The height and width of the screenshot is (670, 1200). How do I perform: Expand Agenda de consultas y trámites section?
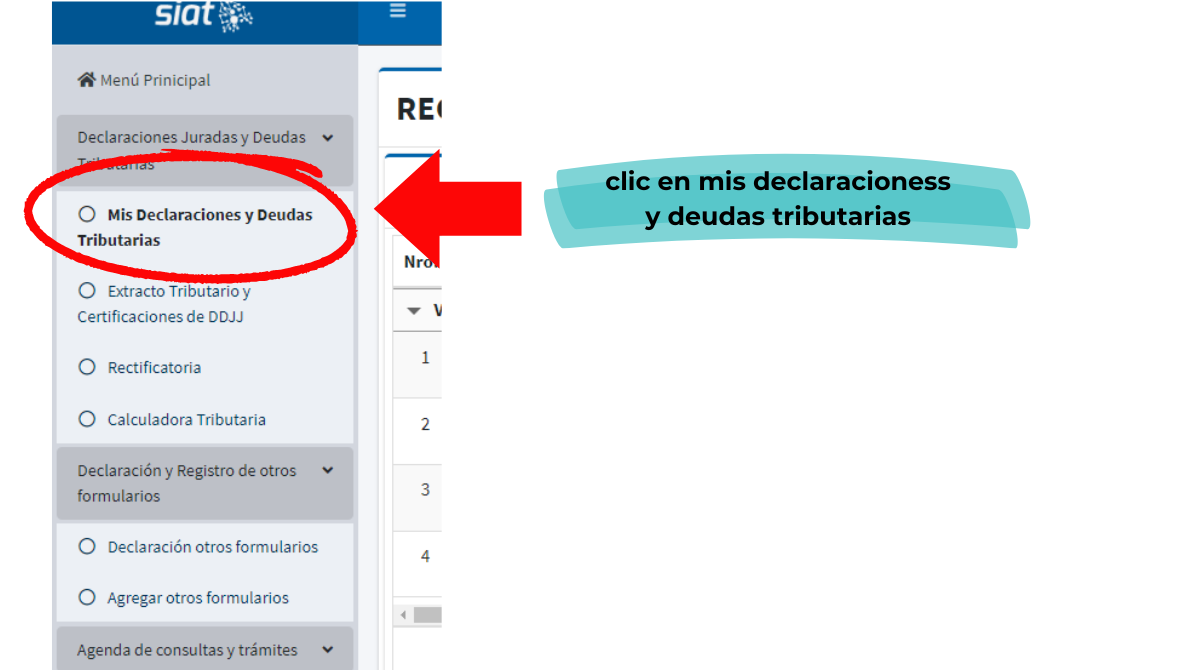(x=205, y=649)
